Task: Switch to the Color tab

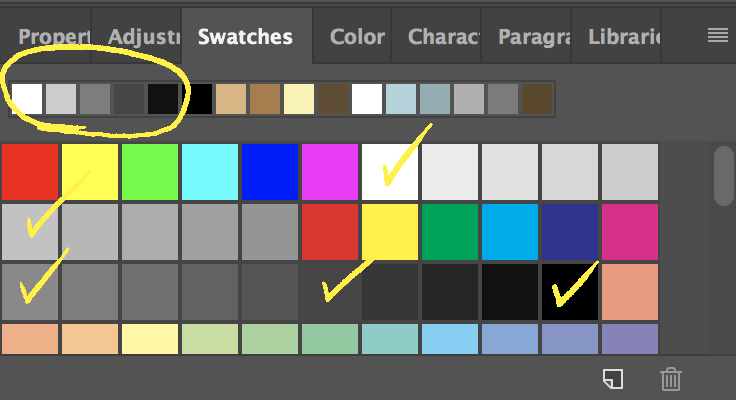Action: point(357,37)
